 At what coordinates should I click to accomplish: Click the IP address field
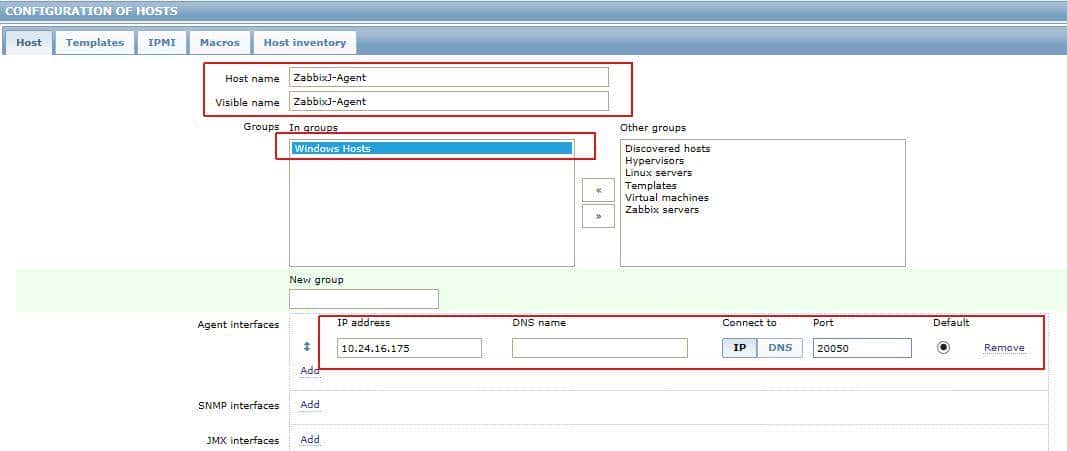coord(409,348)
